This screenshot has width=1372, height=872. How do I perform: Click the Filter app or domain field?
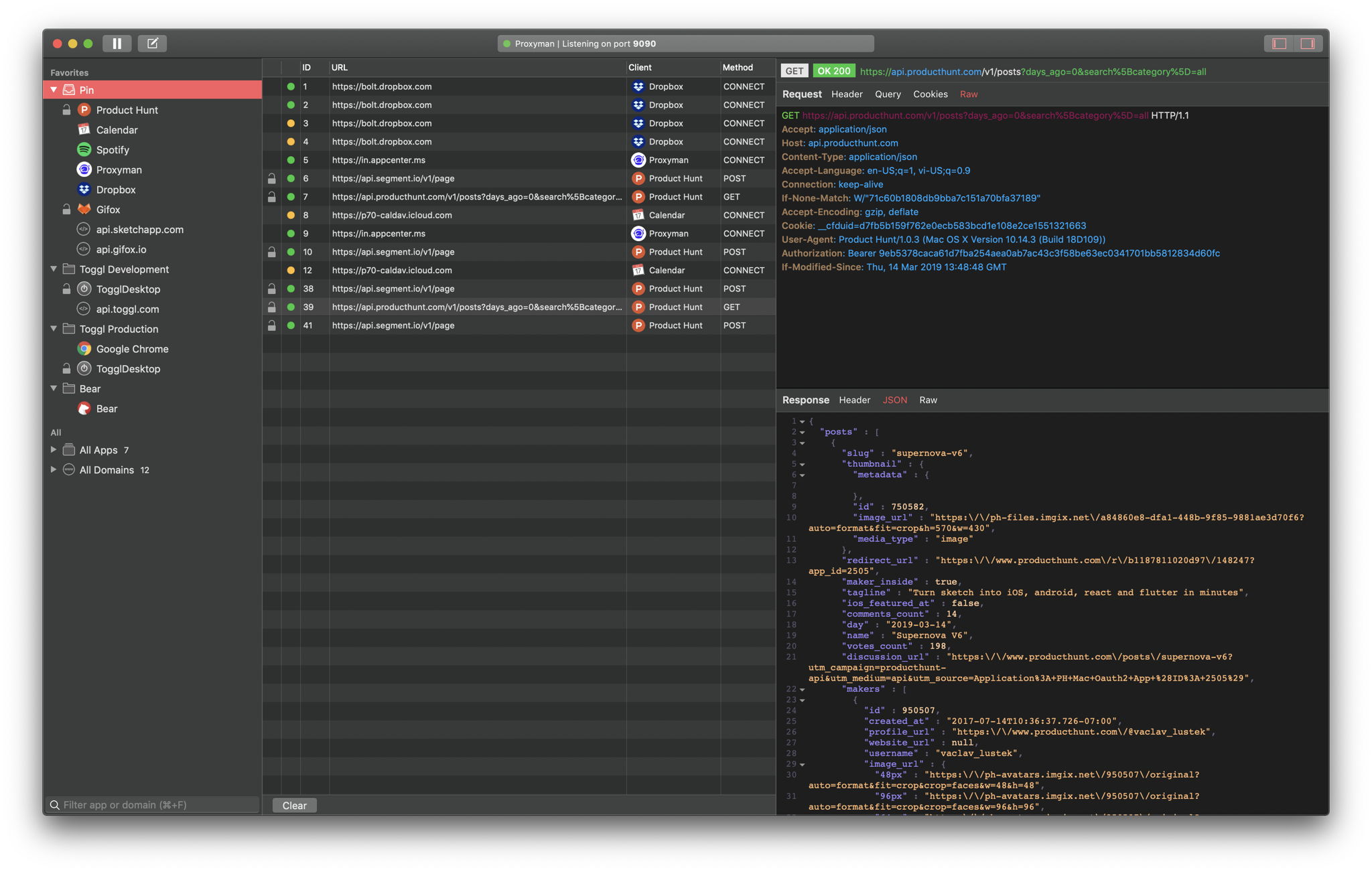point(153,805)
